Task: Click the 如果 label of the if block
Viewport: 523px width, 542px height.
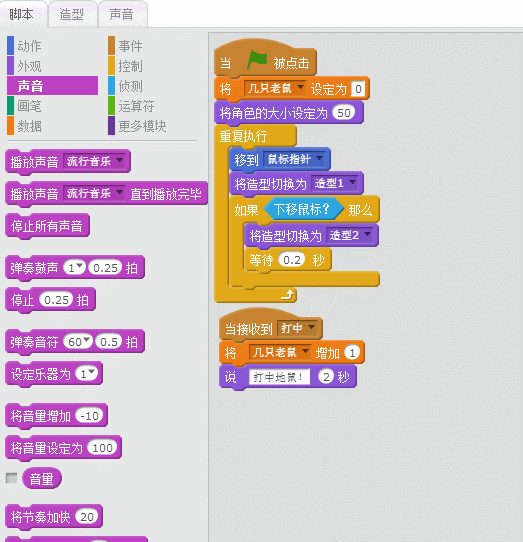Action: pos(246,210)
